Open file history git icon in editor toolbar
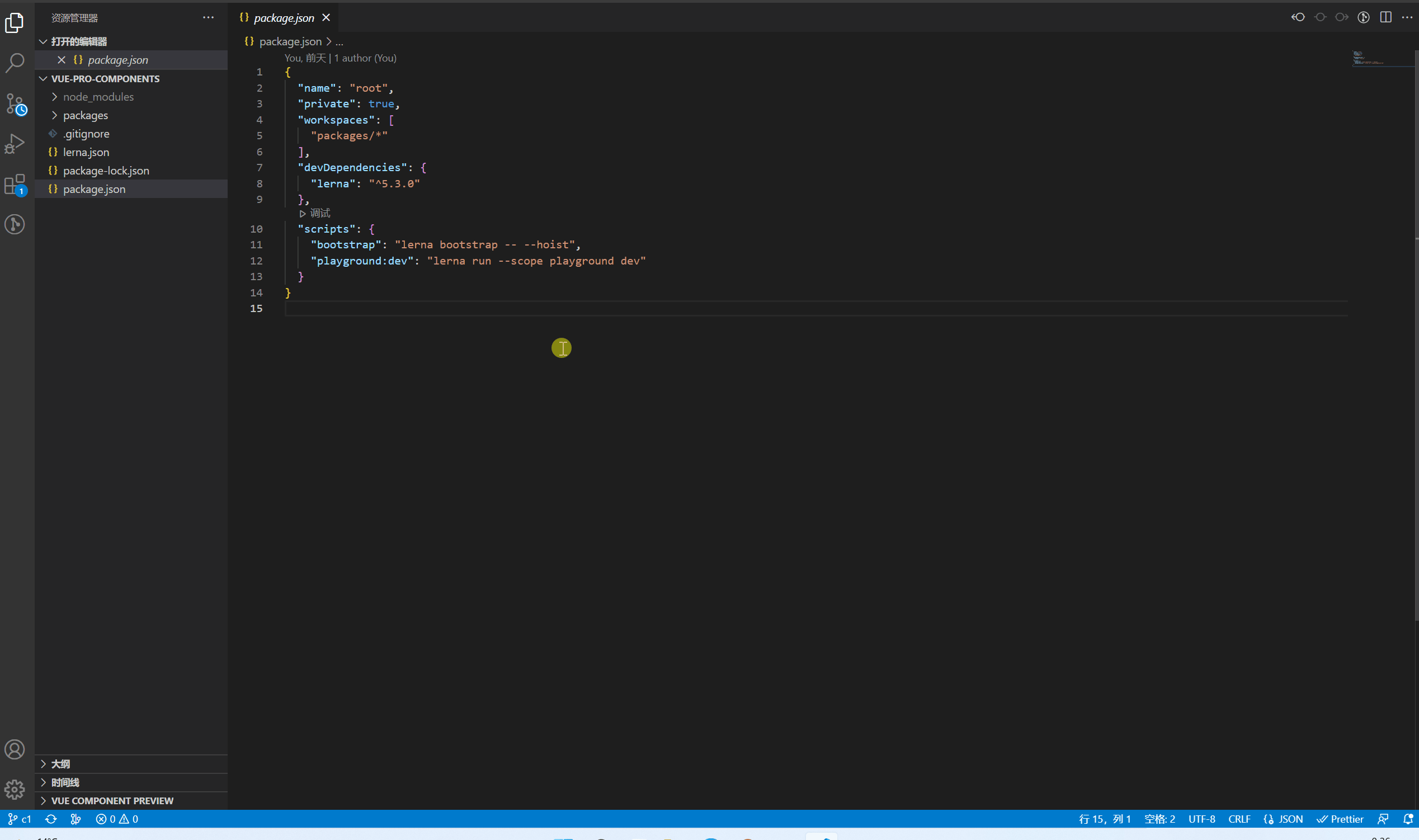The height and width of the screenshot is (840, 1419). click(1364, 17)
